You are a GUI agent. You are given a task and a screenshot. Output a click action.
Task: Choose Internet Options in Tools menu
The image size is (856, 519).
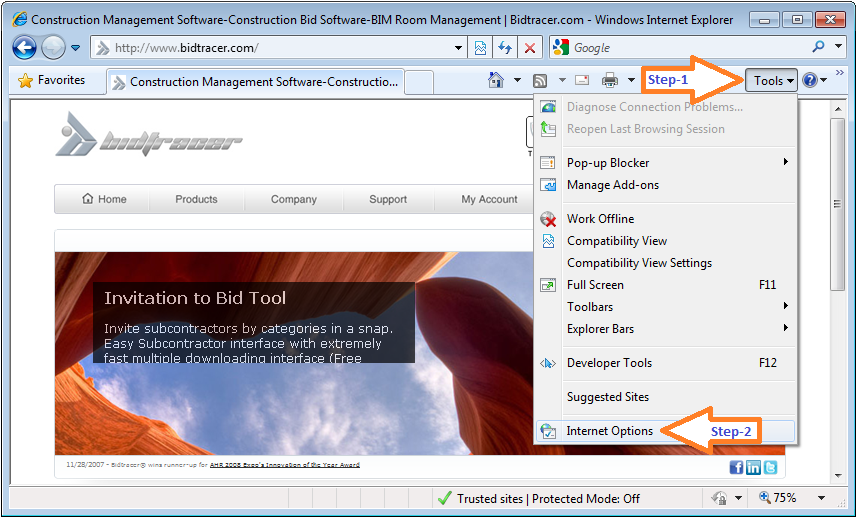(665, 431)
